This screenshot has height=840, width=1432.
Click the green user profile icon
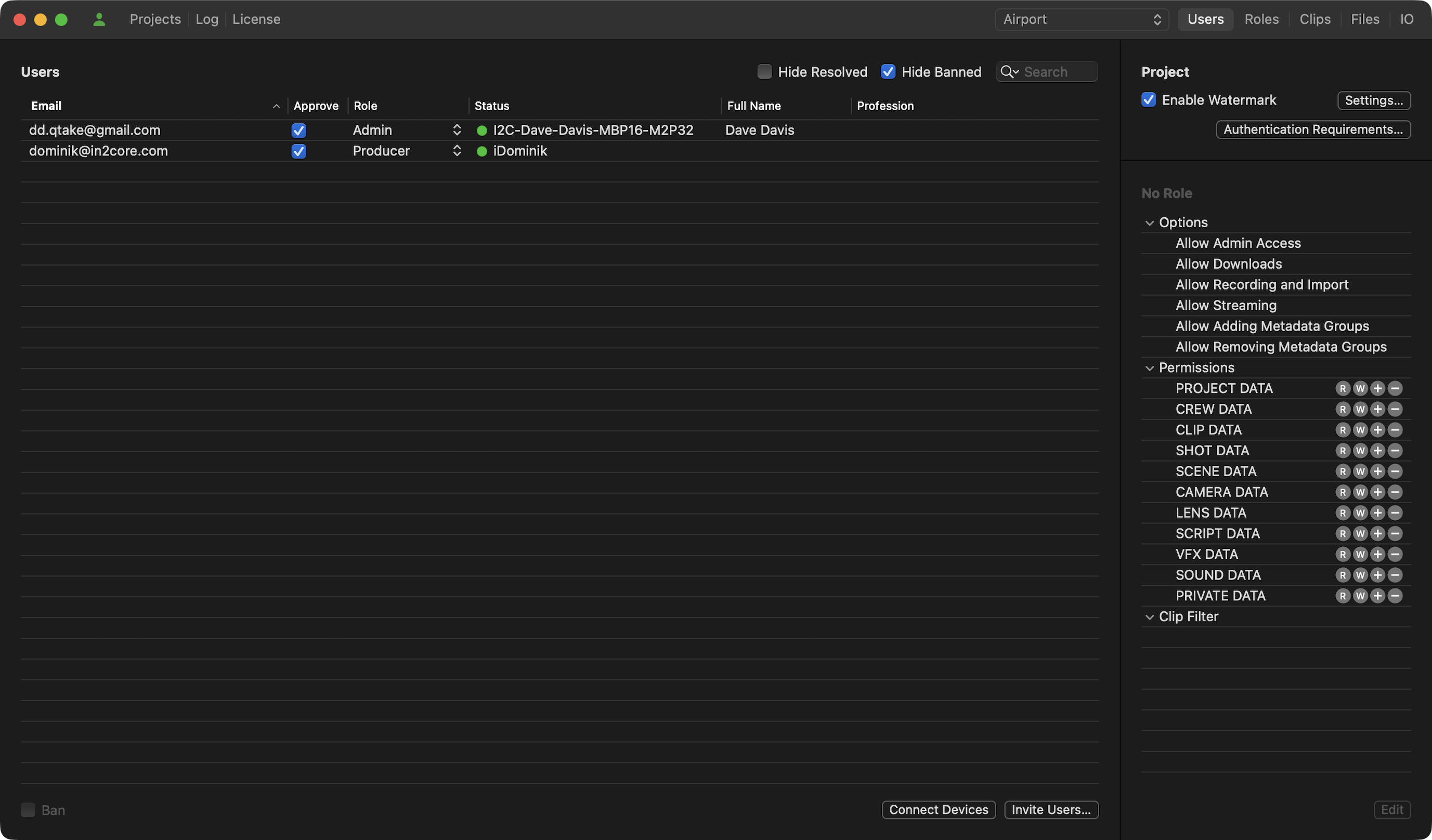(99, 19)
